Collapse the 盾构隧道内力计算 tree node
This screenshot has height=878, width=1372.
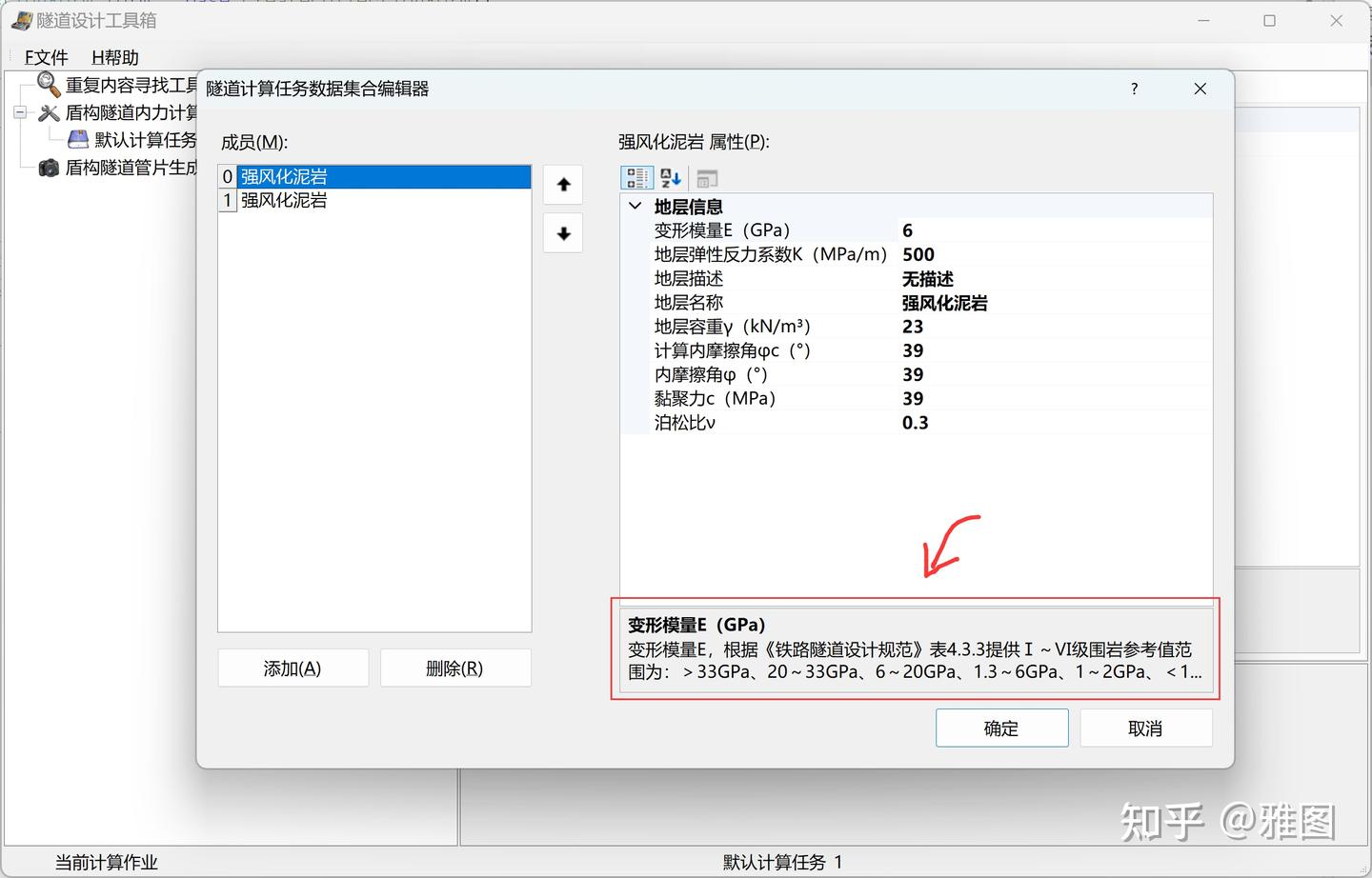tap(20, 112)
